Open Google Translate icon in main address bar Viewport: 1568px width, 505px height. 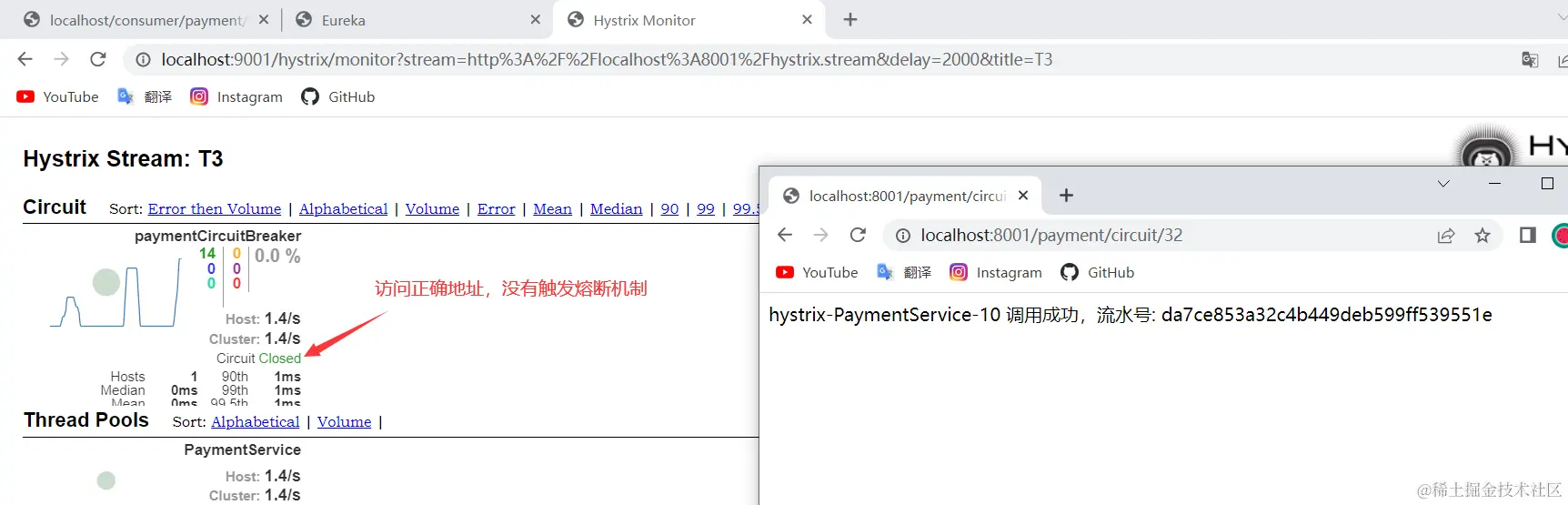(1530, 60)
